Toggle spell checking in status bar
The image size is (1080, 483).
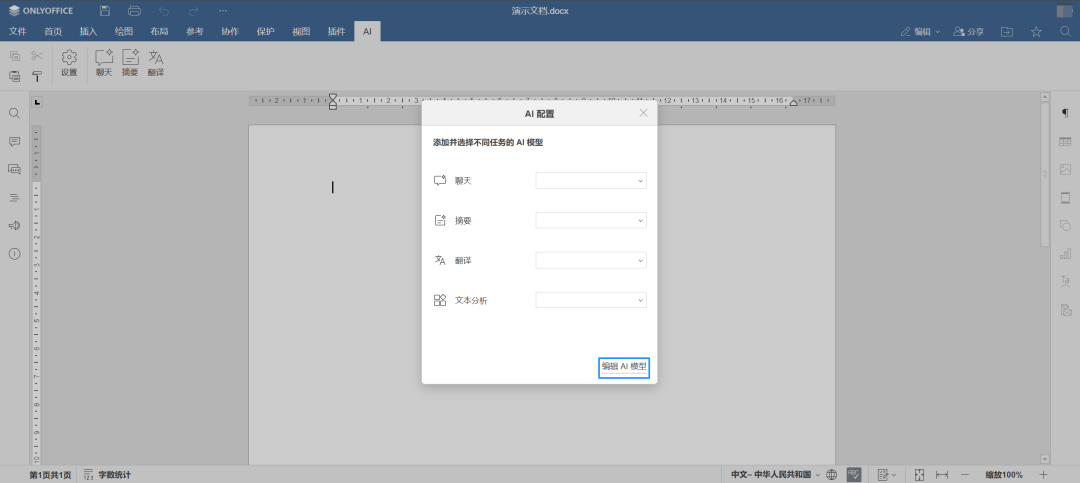[x=854, y=475]
